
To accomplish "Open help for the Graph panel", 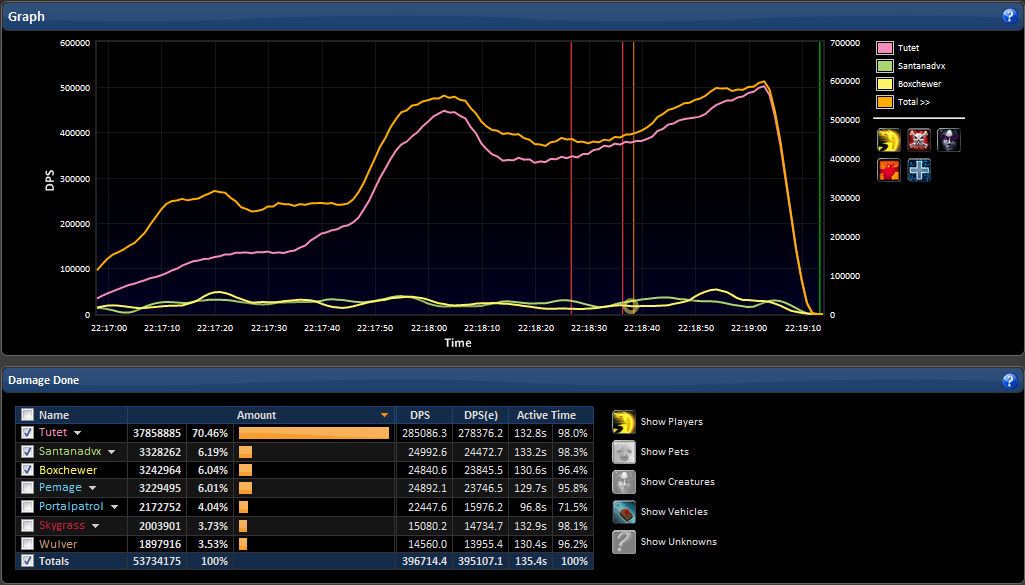I will [x=1009, y=16].
